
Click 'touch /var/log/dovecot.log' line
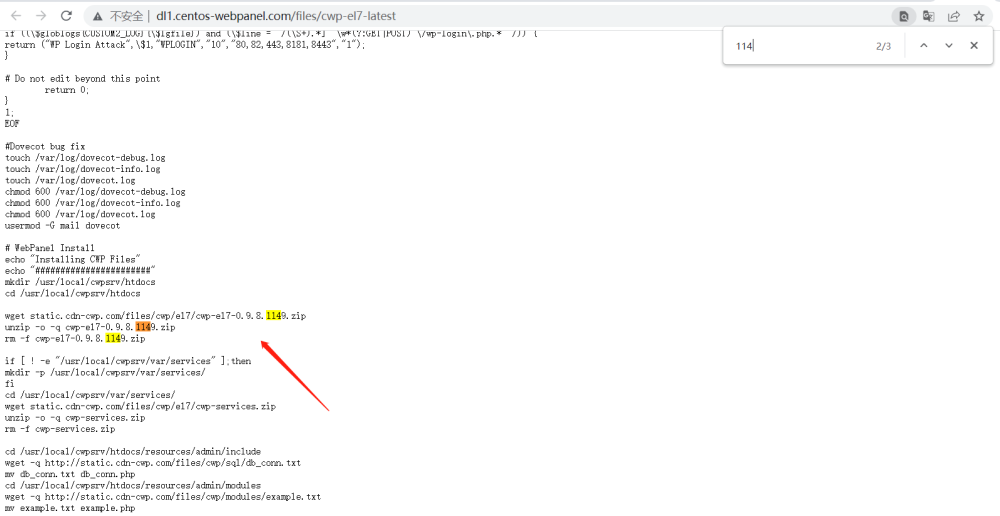[70, 181]
